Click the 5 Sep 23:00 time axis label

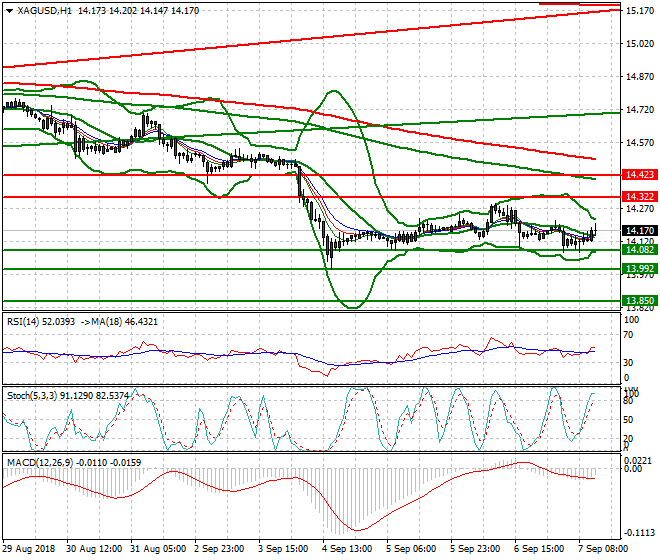(x=474, y=549)
